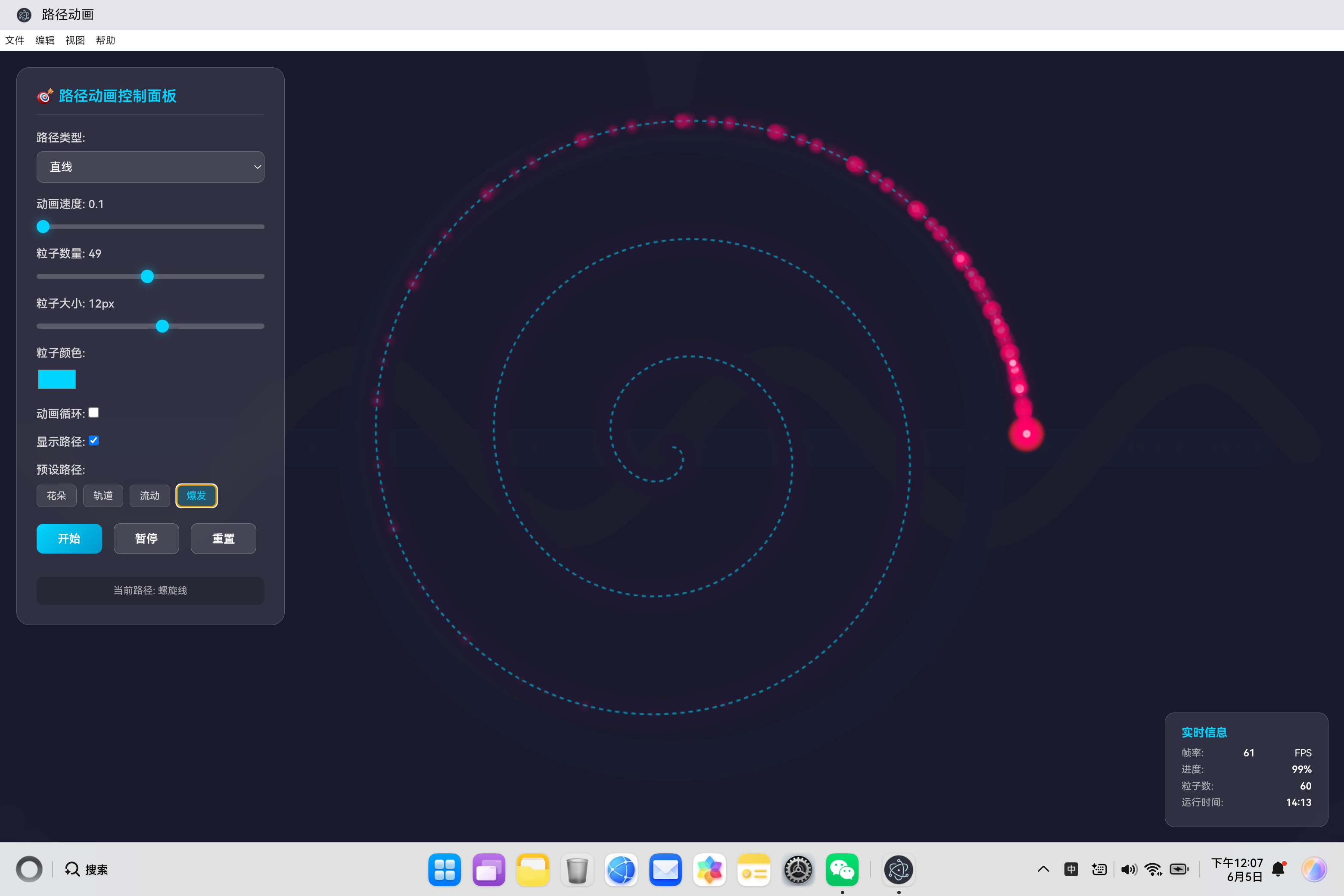The width and height of the screenshot is (1344, 896).
Task: Switch the 中 input method indicator
Action: point(1071,869)
